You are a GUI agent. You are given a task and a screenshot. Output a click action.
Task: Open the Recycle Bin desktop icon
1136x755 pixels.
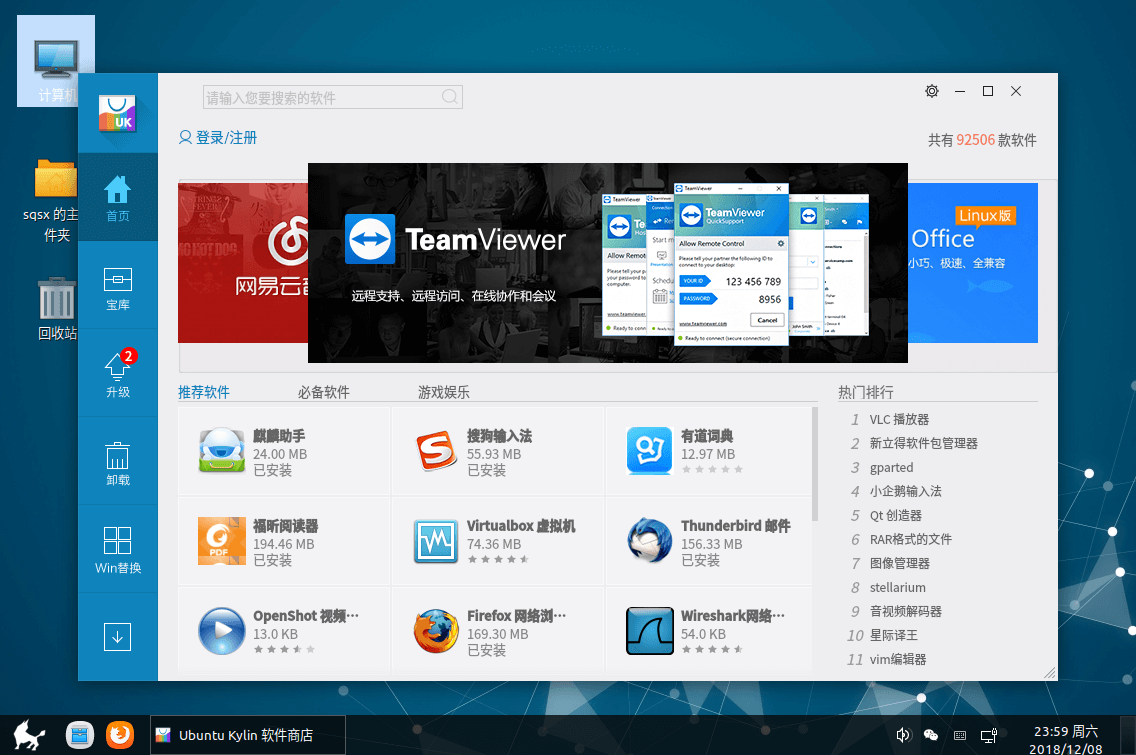tap(57, 309)
